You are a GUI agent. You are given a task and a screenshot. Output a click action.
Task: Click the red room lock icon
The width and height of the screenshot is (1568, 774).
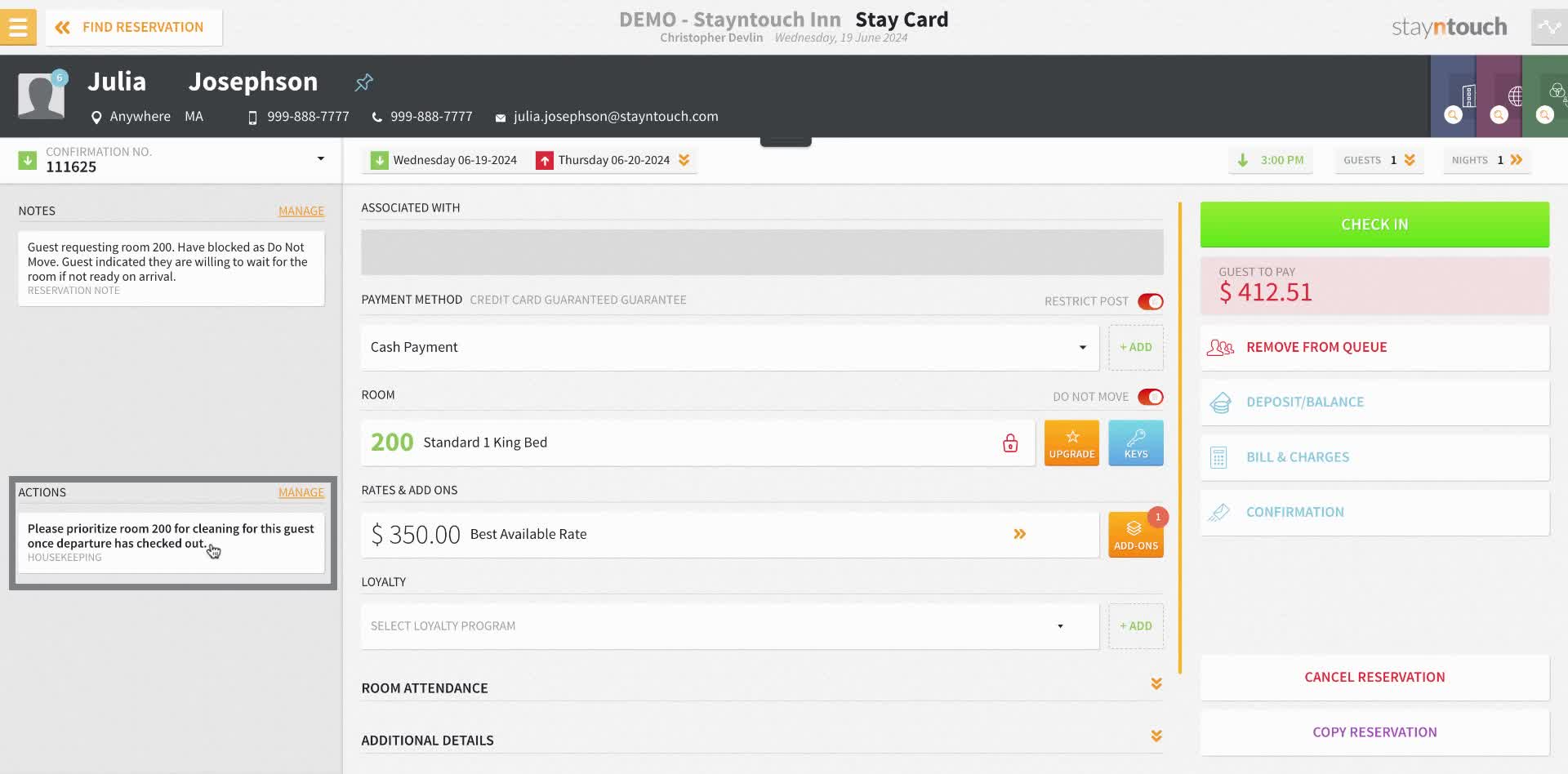tap(1010, 443)
